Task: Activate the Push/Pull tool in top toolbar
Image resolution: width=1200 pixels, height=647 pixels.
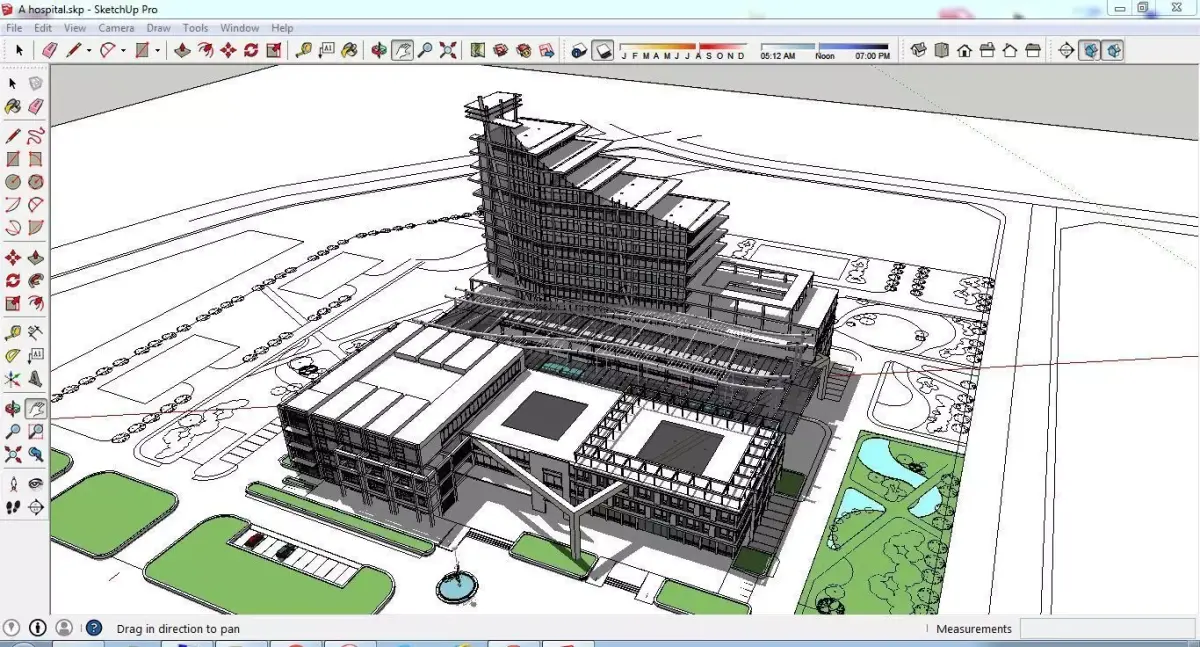Action: click(x=182, y=50)
